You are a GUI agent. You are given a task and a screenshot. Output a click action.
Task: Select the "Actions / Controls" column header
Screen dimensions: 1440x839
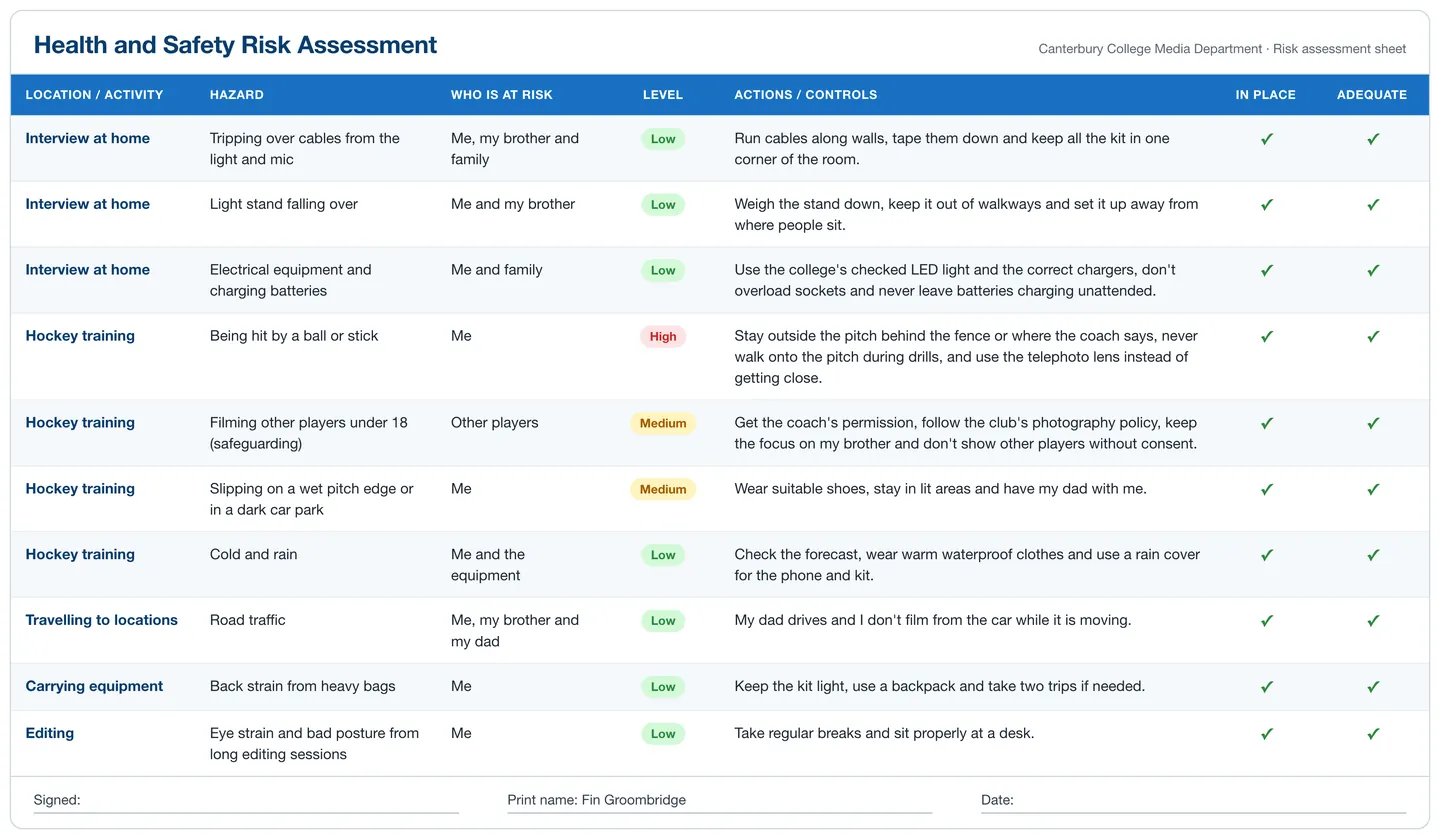tap(806, 95)
